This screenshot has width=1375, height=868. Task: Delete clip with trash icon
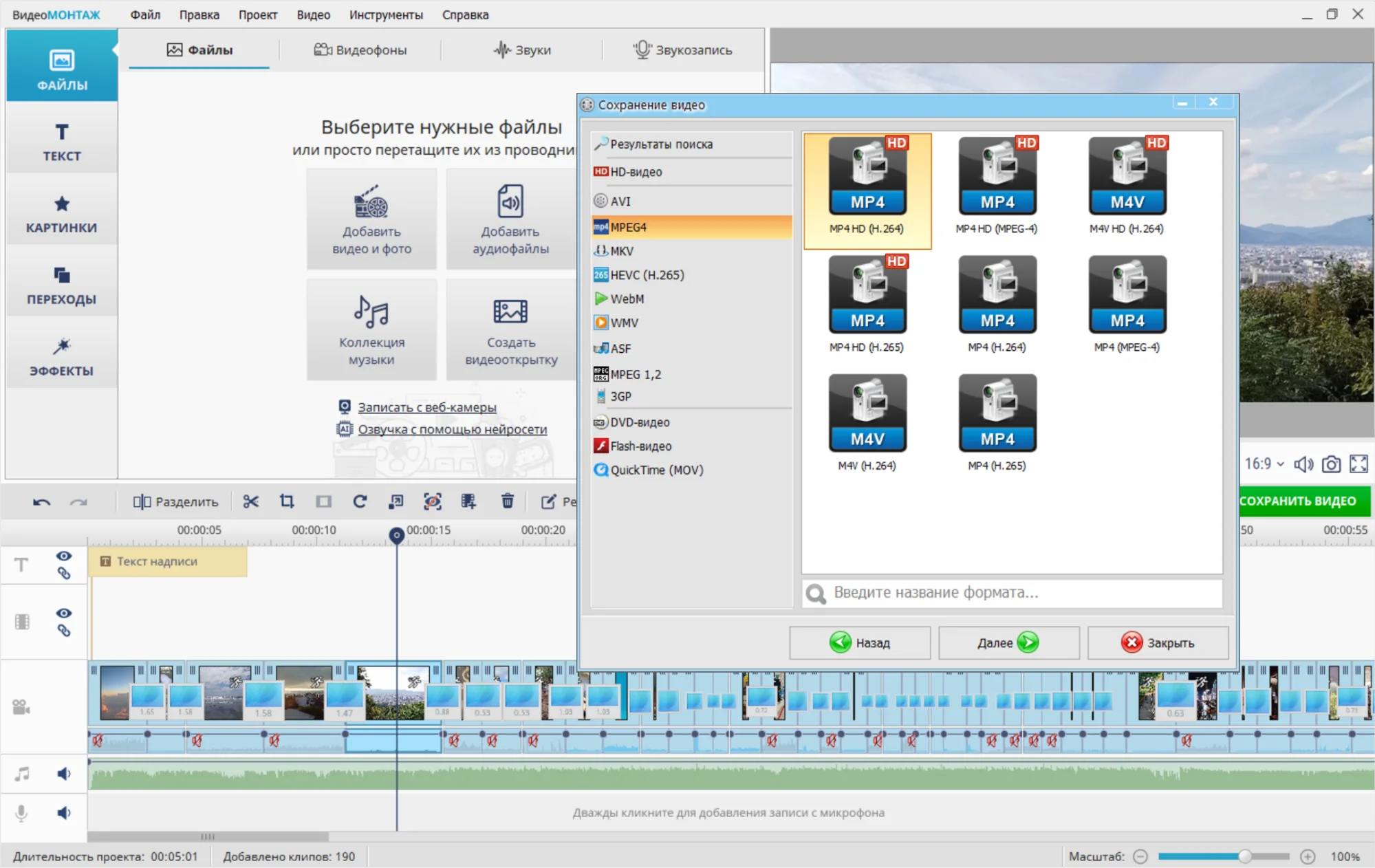tap(508, 501)
